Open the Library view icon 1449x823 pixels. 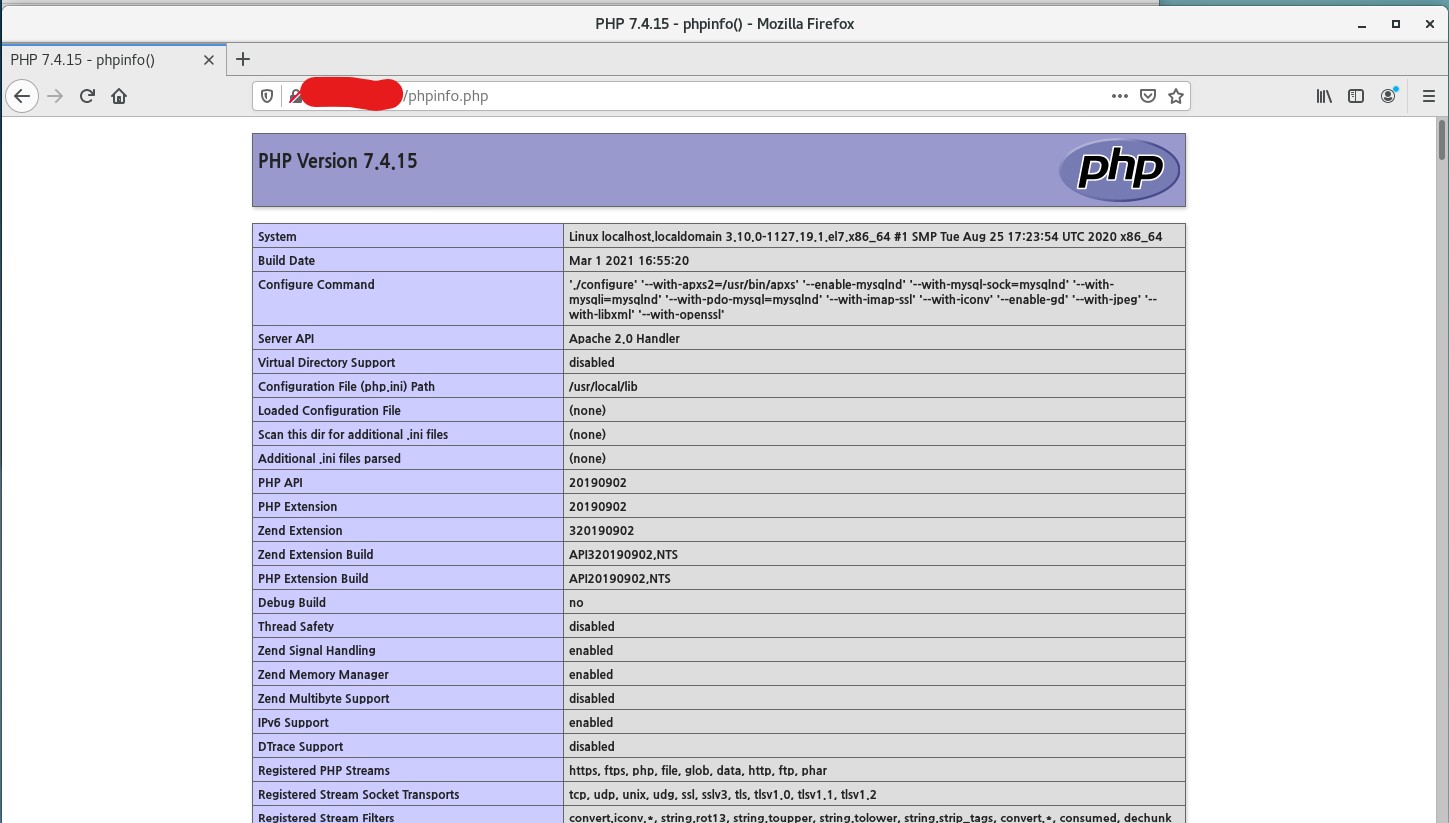tap(1324, 96)
